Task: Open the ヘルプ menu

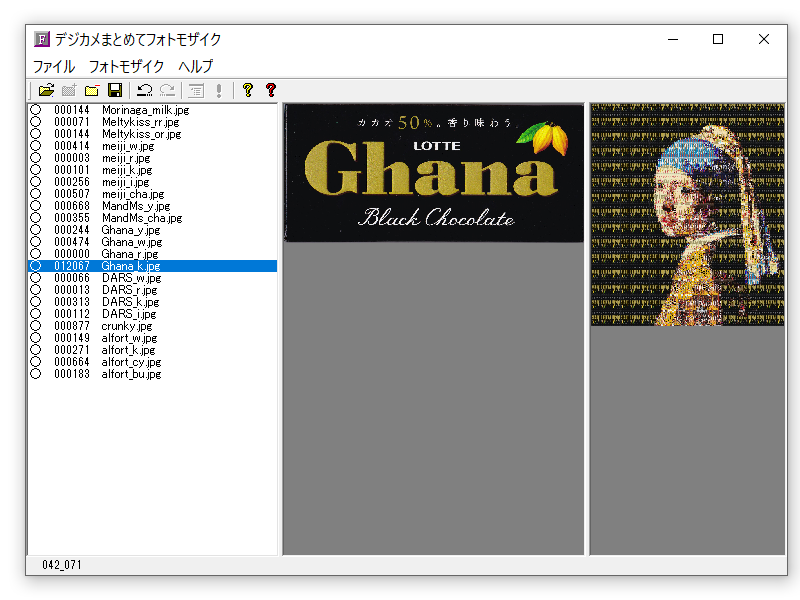Action: click(195, 66)
